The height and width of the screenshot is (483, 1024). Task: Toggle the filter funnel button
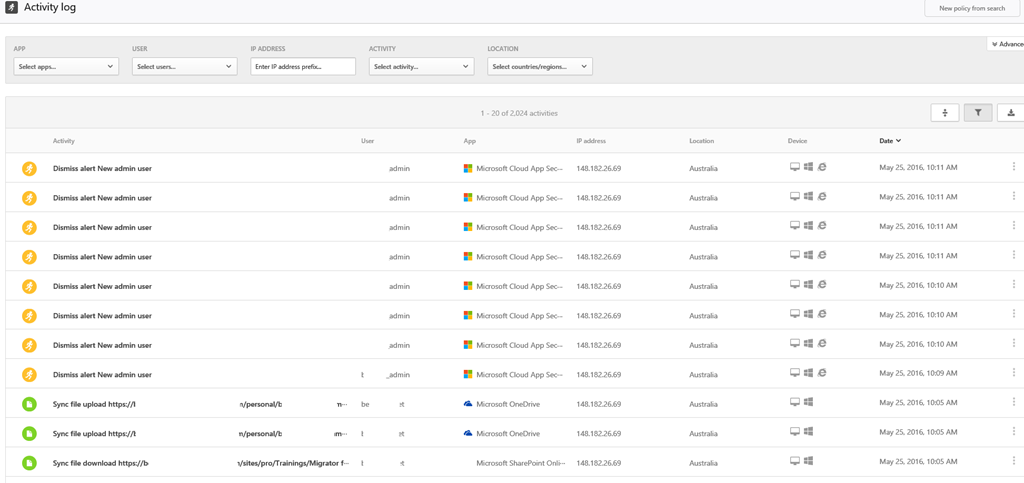tap(977, 113)
